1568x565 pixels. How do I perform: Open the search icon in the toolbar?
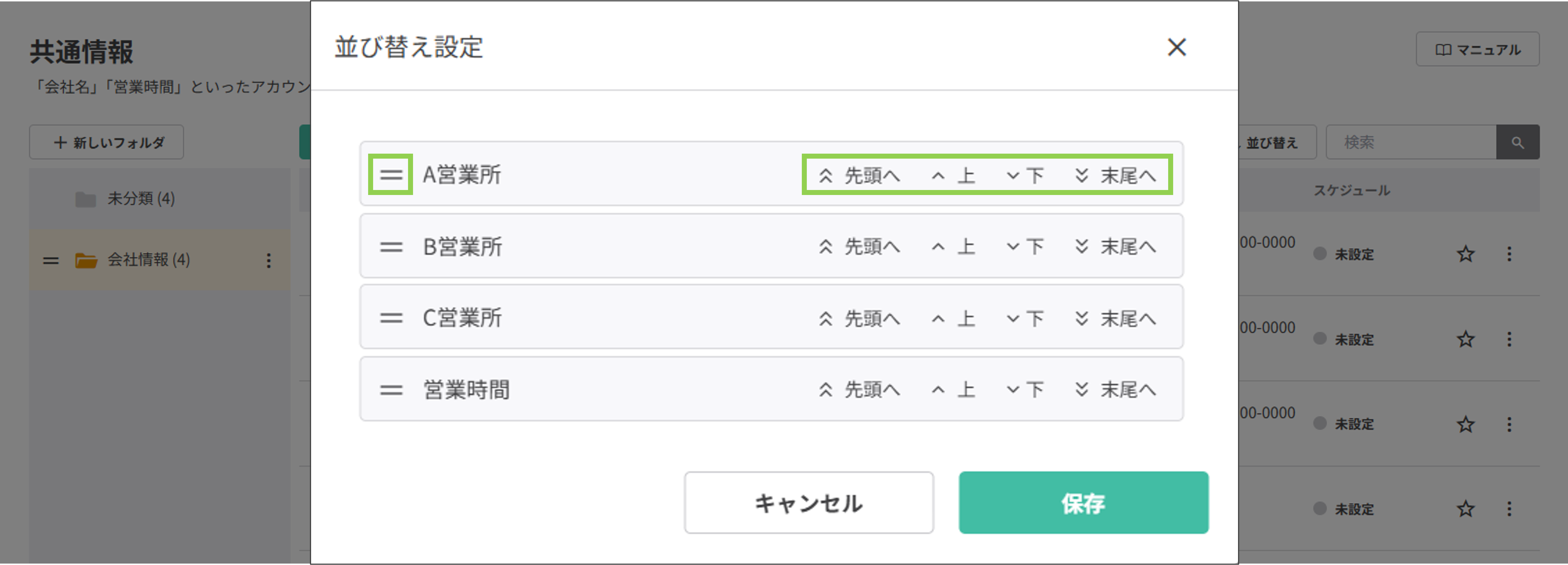[1517, 142]
